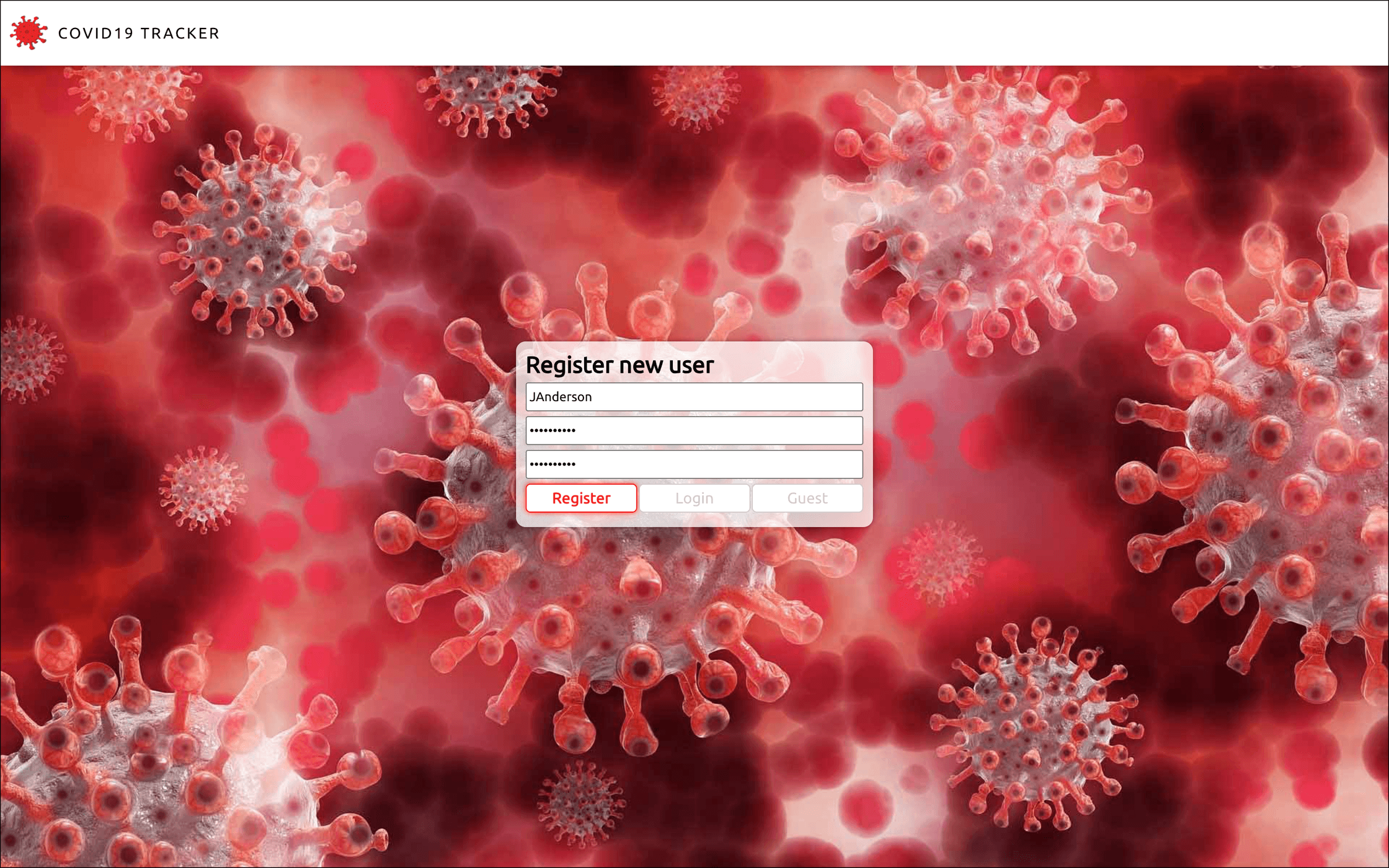Continue as Guest
The height and width of the screenshot is (868, 1389).
coord(807,498)
